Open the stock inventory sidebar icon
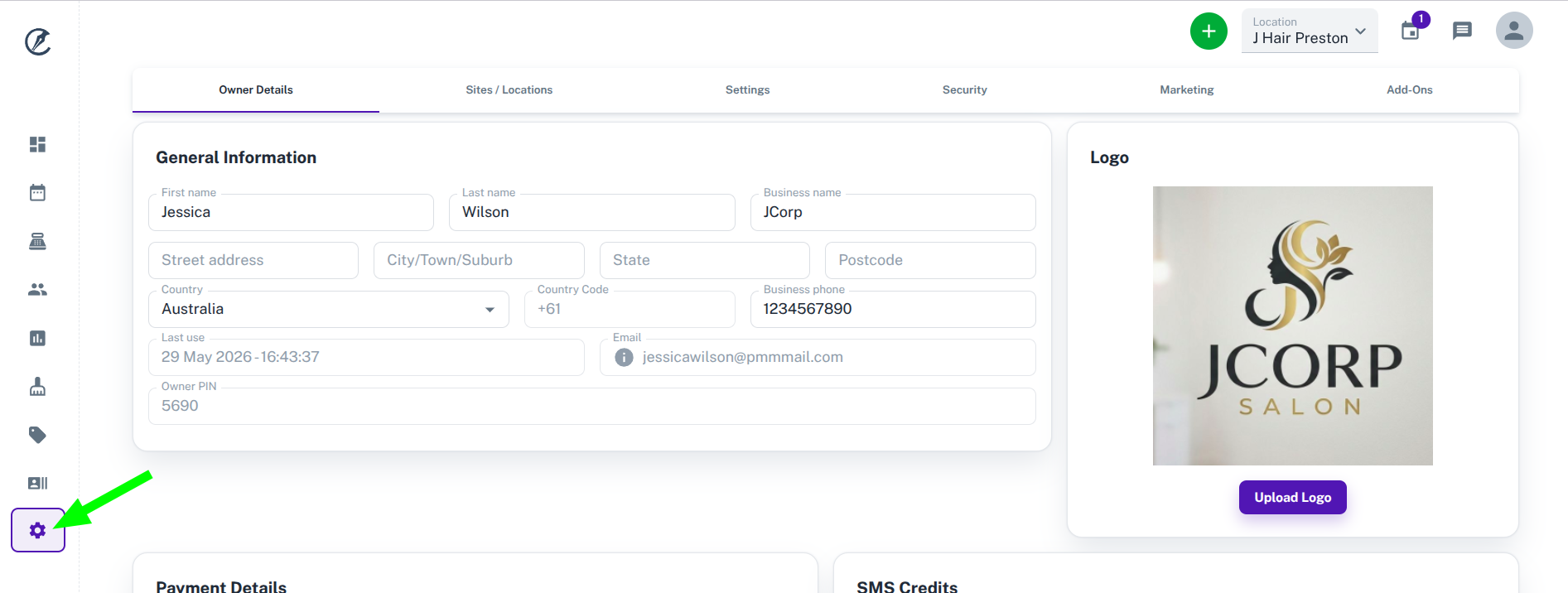 [x=38, y=387]
